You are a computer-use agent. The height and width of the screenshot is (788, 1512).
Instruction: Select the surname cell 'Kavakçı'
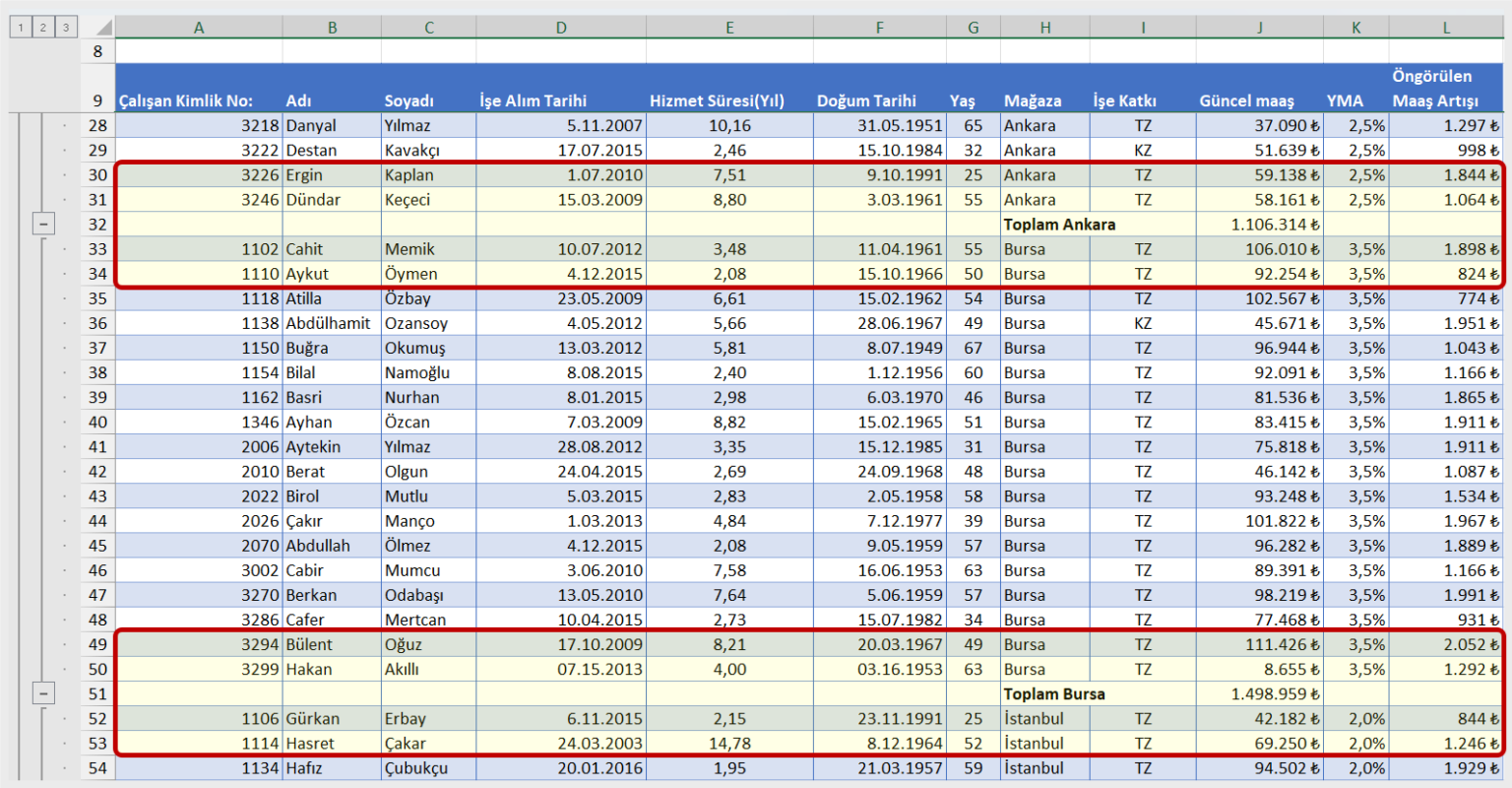pos(428,150)
